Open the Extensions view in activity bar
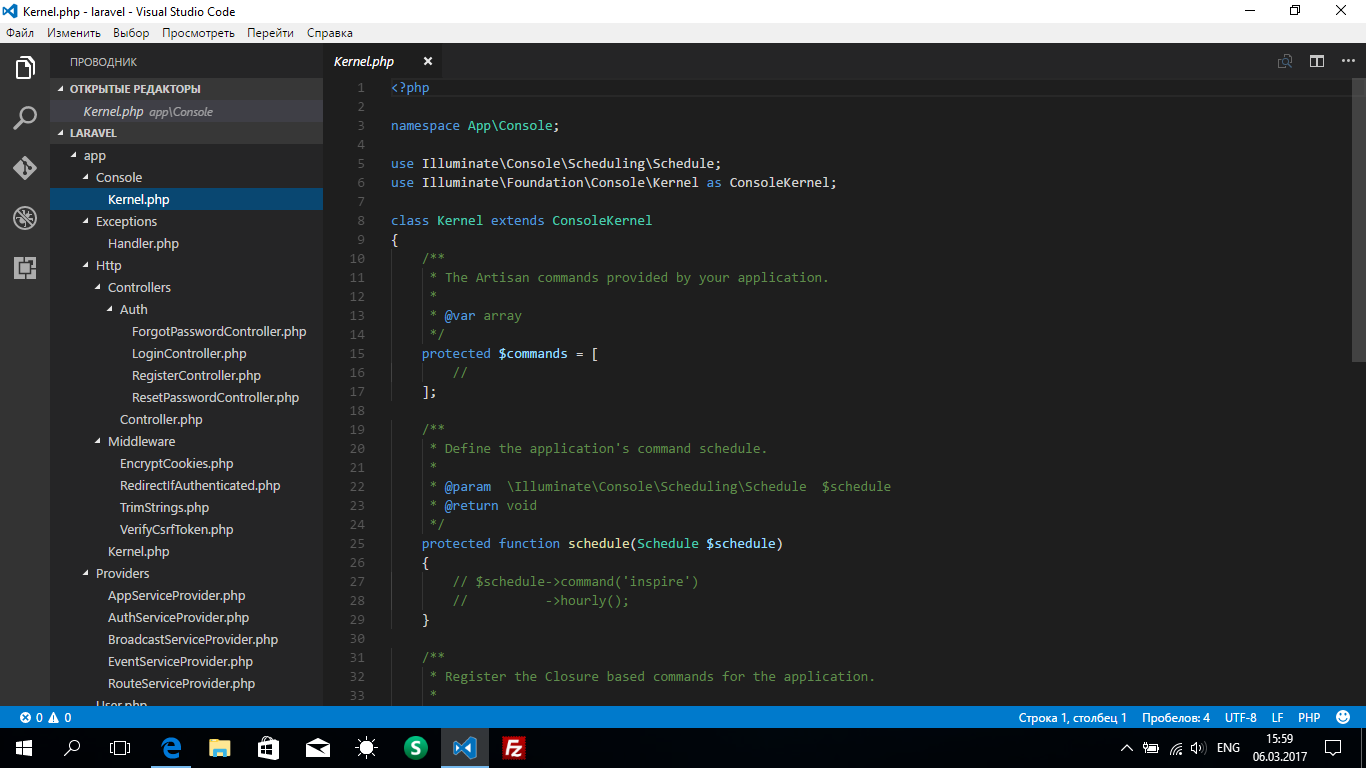 25,268
